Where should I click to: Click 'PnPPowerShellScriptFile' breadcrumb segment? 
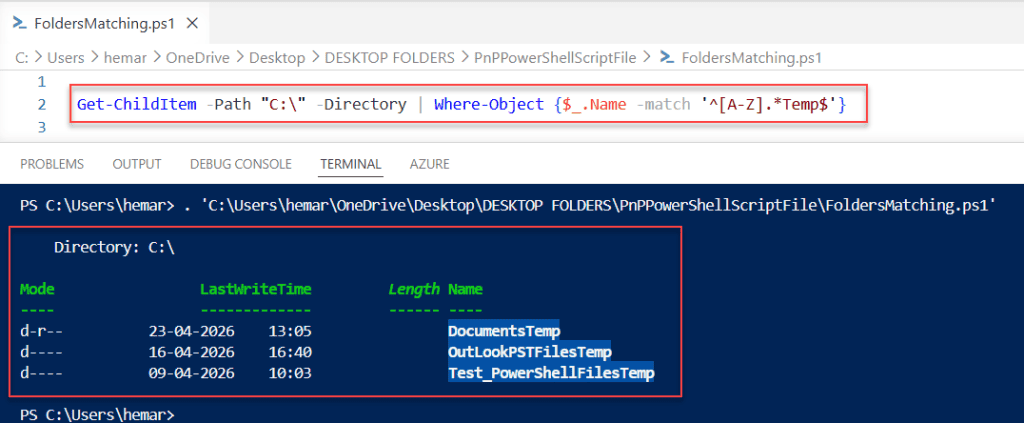(555, 57)
